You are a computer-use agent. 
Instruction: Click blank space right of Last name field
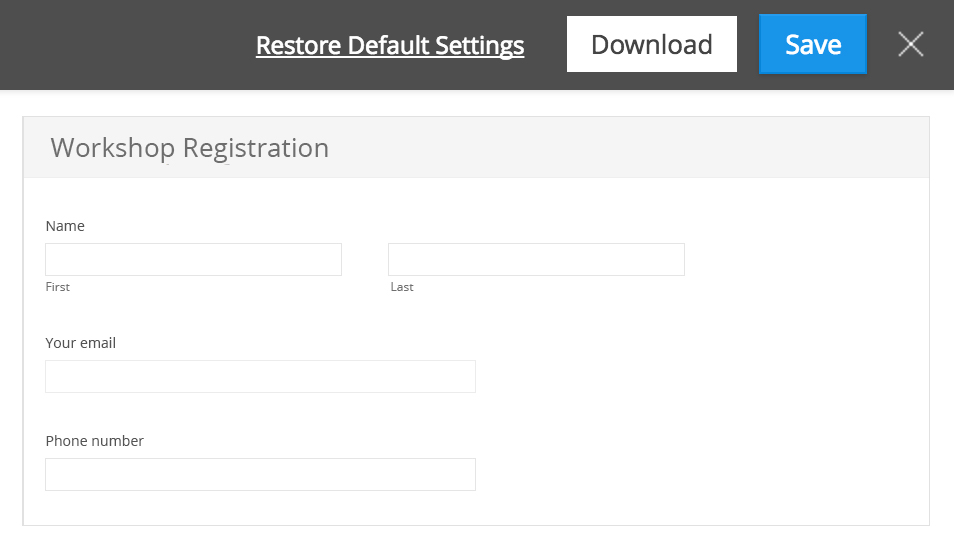800,259
